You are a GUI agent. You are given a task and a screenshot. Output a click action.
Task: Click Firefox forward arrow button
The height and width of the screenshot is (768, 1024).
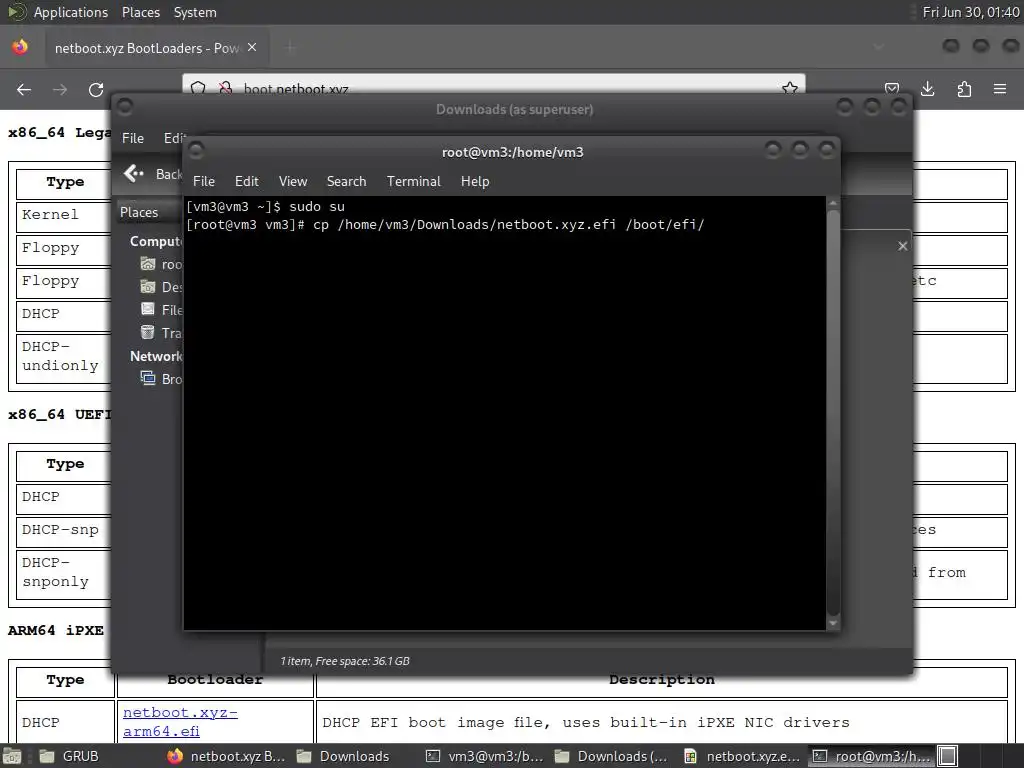tap(59, 89)
